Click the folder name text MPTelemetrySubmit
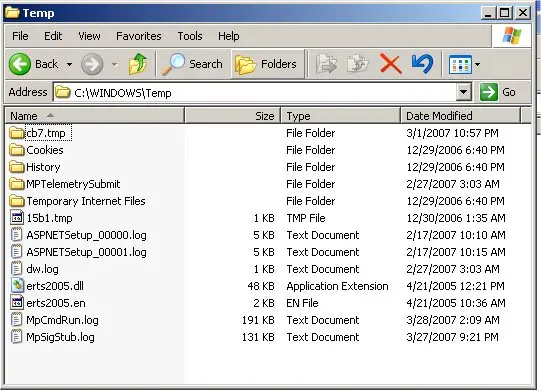 coord(73,184)
